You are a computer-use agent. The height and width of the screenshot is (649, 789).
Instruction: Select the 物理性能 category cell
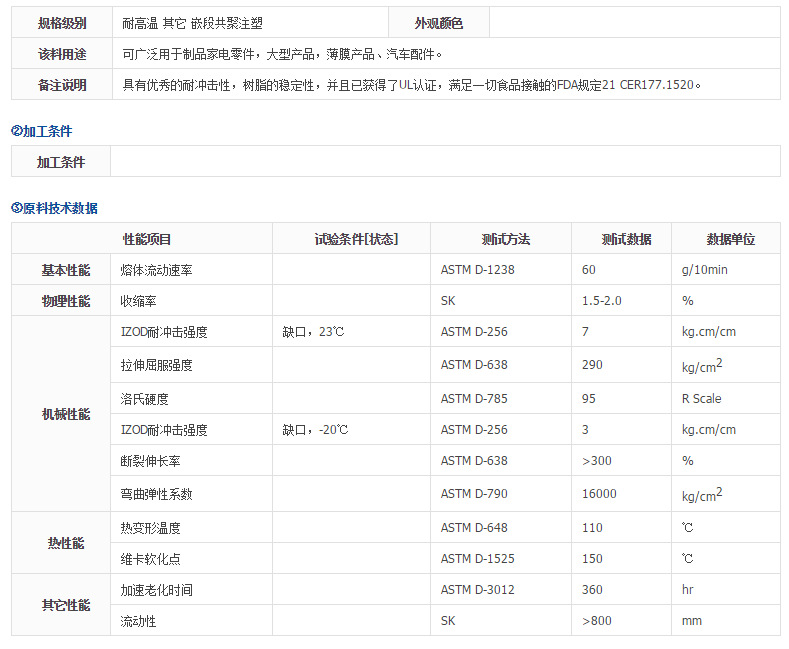point(61,301)
